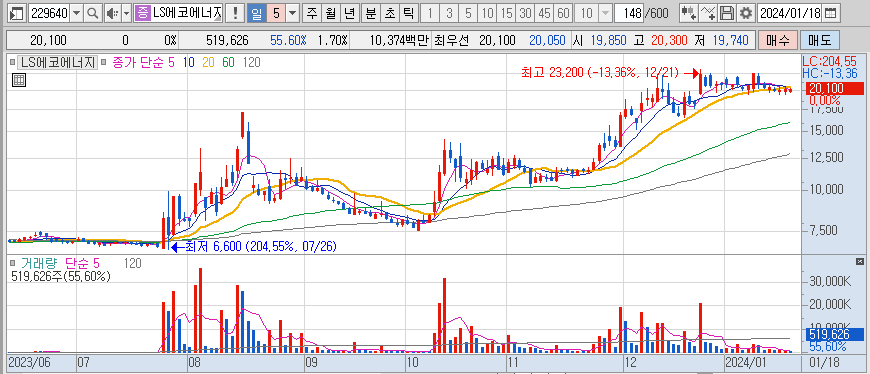The height and width of the screenshot is (374, 870).
Task: Open chart settings with the gear icon
Action: (746, 13)
